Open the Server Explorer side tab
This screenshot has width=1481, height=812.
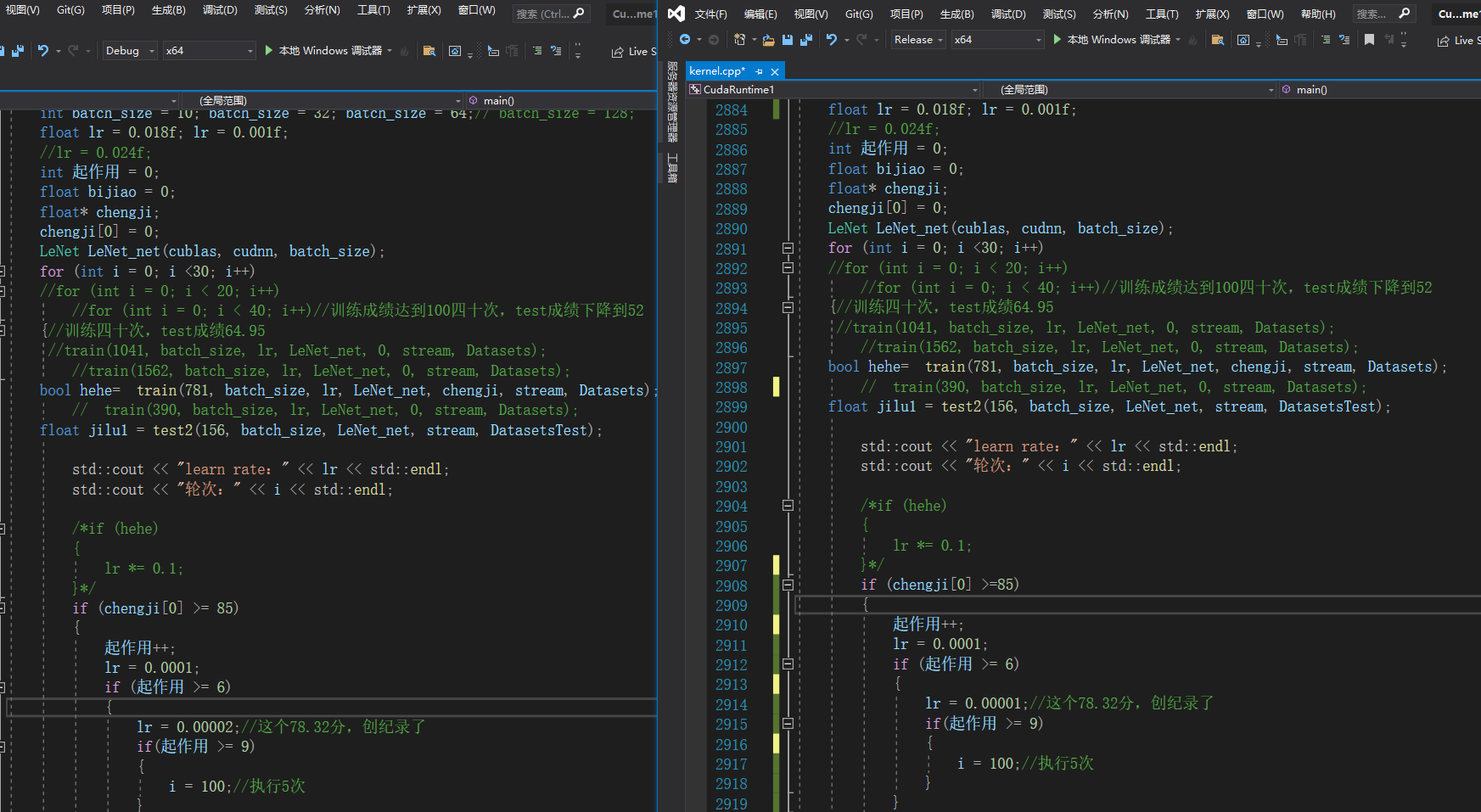(672, 101)
